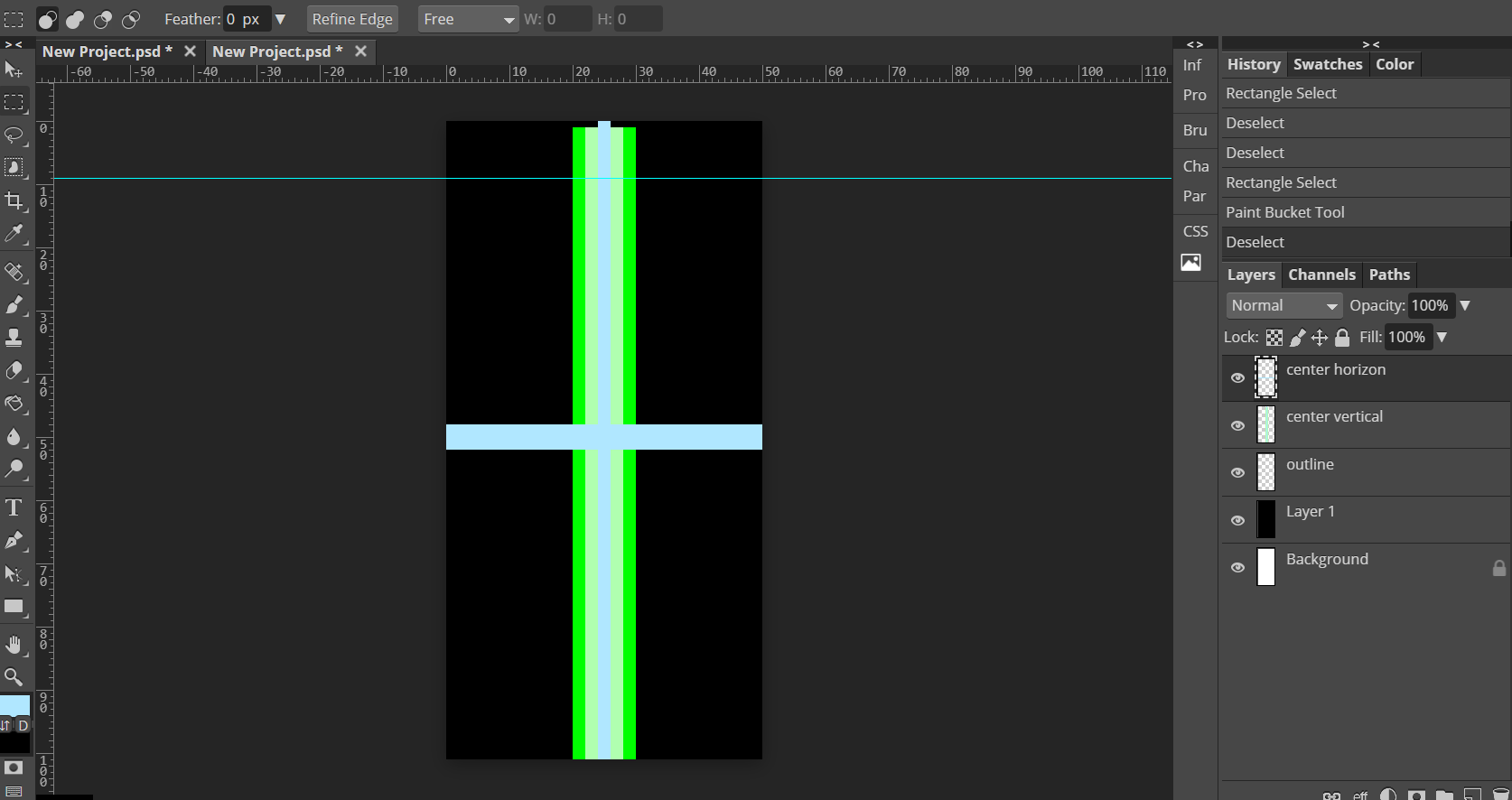Select the Rectangle shape tool
Image resolution: width=1512 pixels, height=800 pixels.
pos(14,606)
